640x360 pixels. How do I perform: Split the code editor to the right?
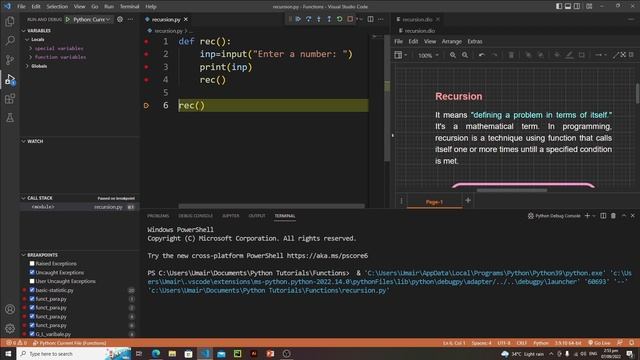(370, 19)
